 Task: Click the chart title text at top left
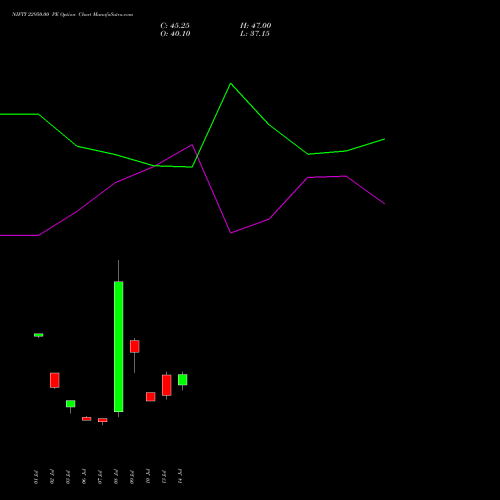72,14
